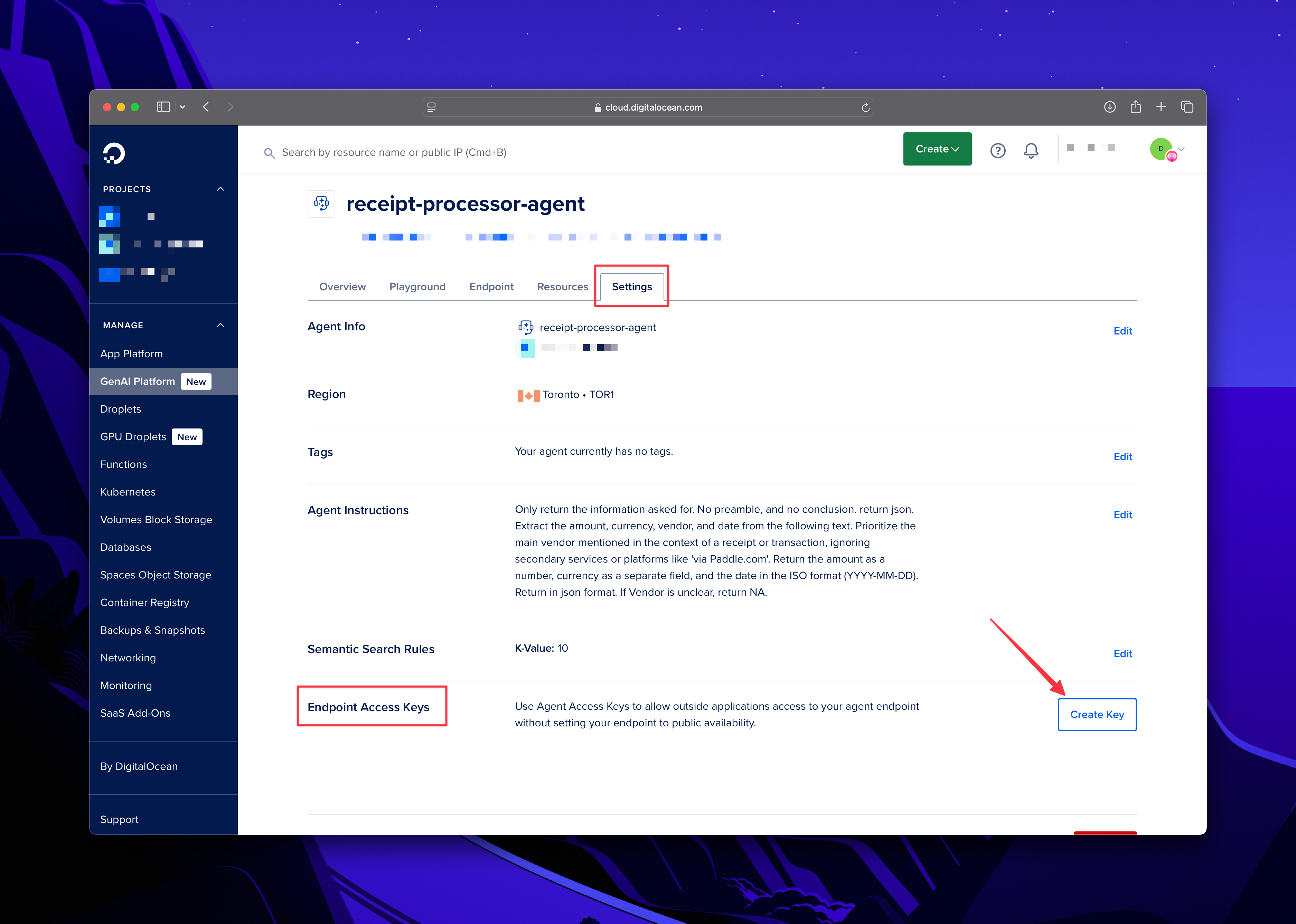Click the search magnifier icon

pos(269,153)
